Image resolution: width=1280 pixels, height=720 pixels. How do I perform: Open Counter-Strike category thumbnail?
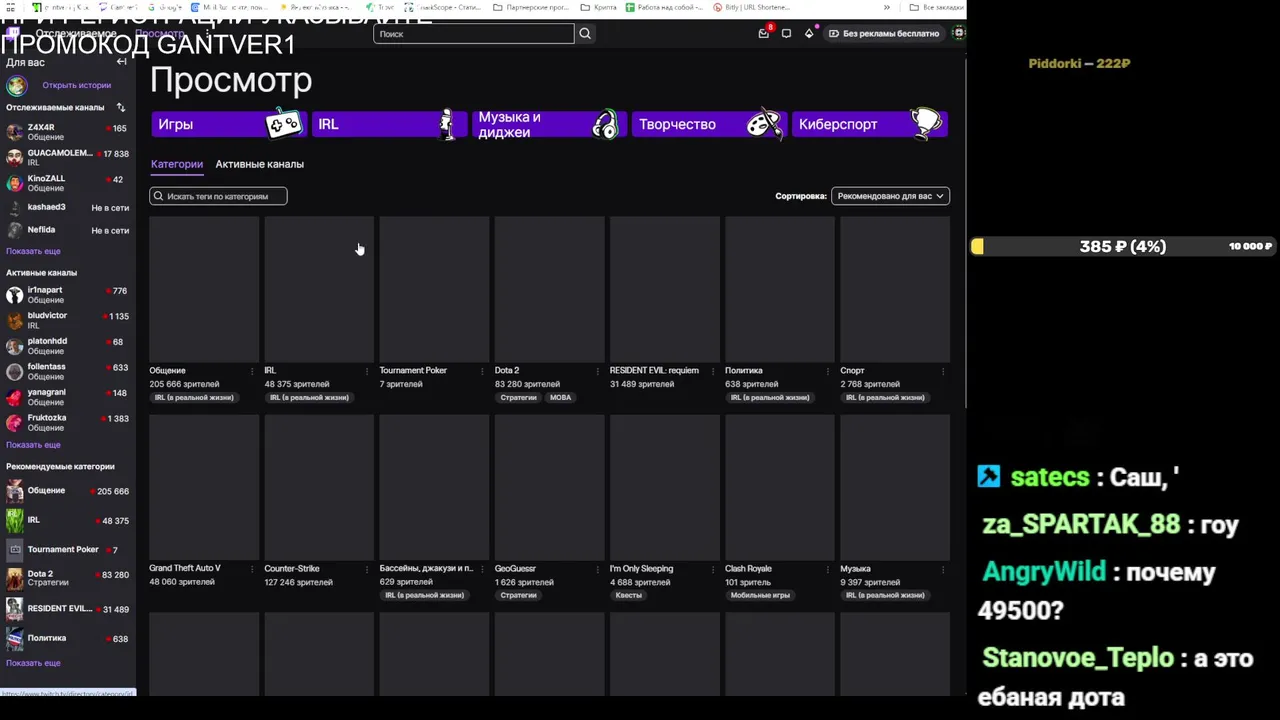[319, 488]
